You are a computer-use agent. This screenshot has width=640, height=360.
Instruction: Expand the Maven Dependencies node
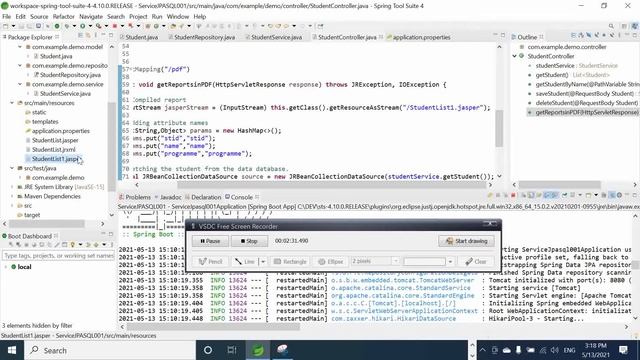(x=12, y=196)
